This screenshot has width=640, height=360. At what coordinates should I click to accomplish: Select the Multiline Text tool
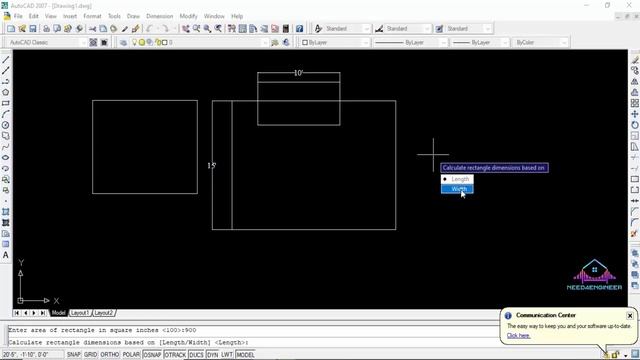6,255
